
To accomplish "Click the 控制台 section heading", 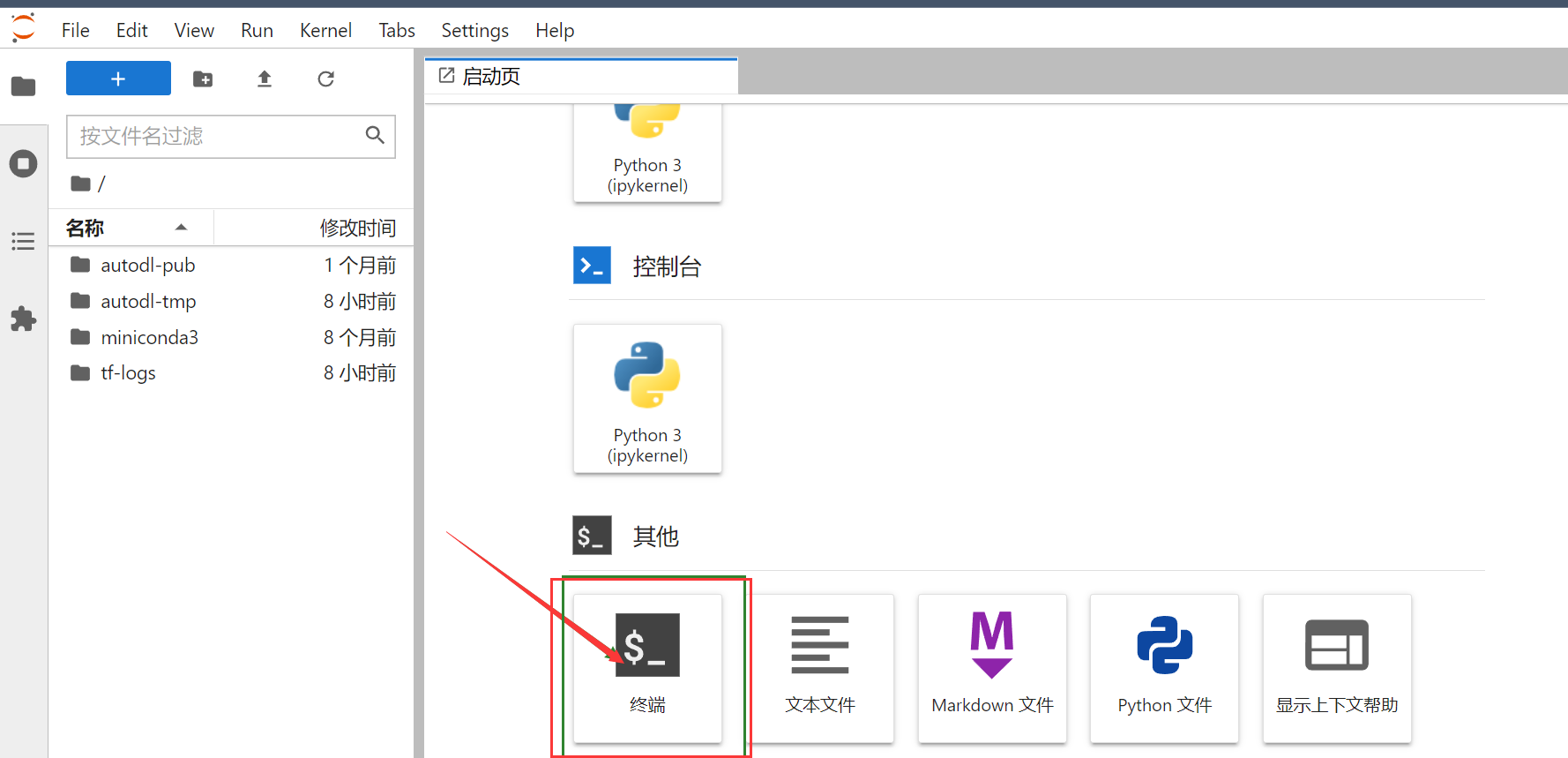I will pyautogui.click(x=667, y=266).
